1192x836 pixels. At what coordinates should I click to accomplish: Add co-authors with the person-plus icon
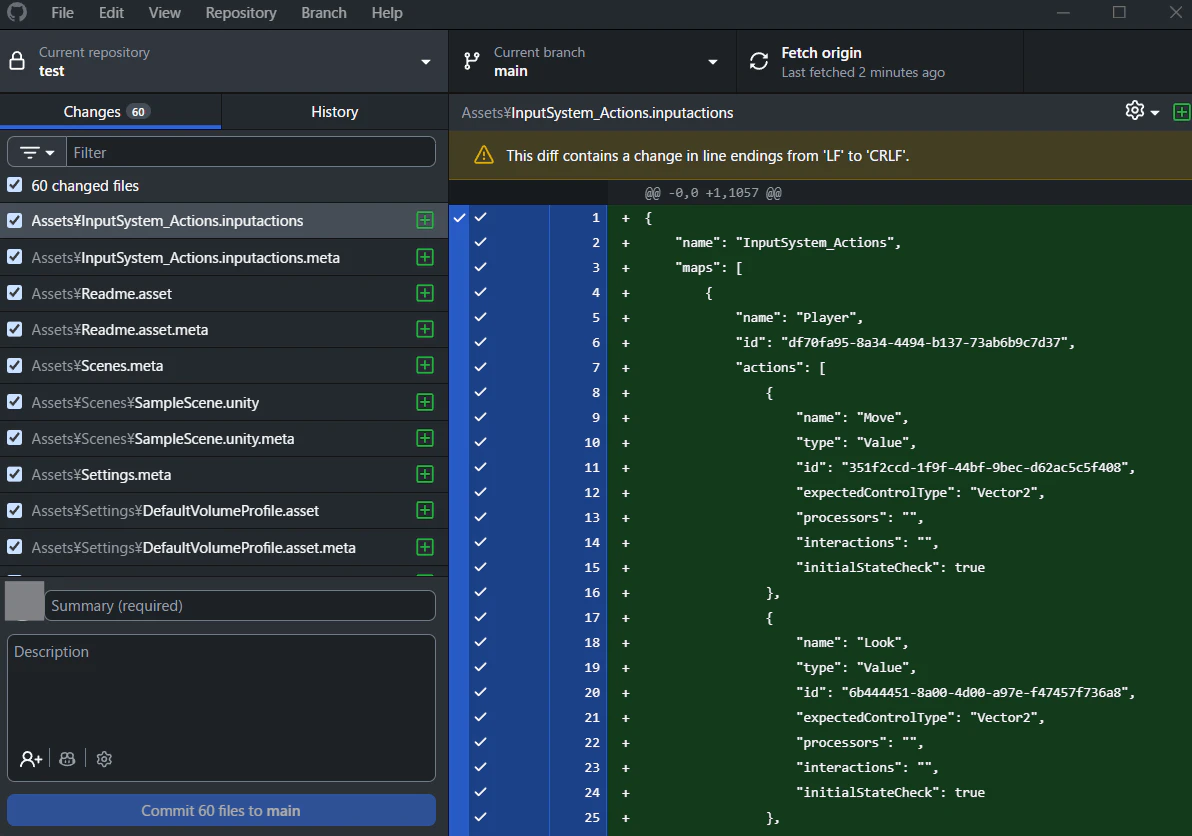point(31,758)
